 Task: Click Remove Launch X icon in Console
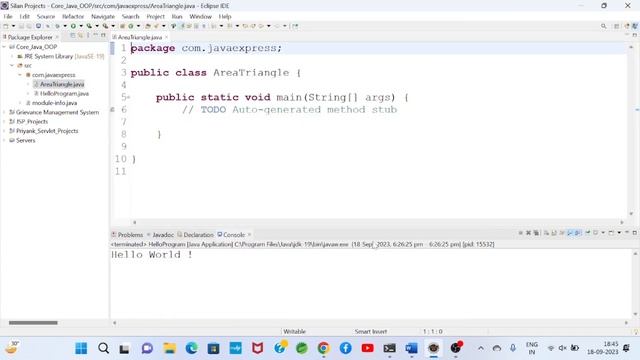(x=528, y=233)
